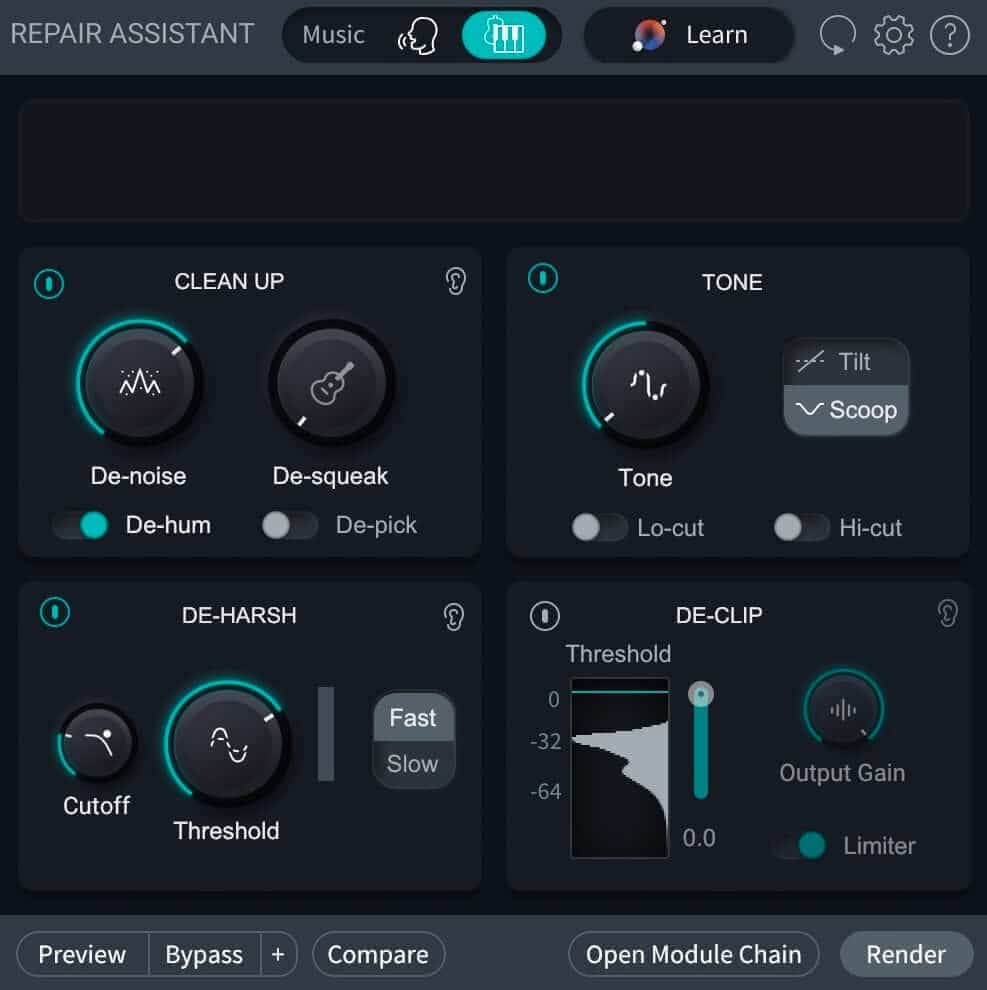The width and height of the screenshot is (987, 990).
Task: Toggle De-clip module power button
Action: click(545, 616)
